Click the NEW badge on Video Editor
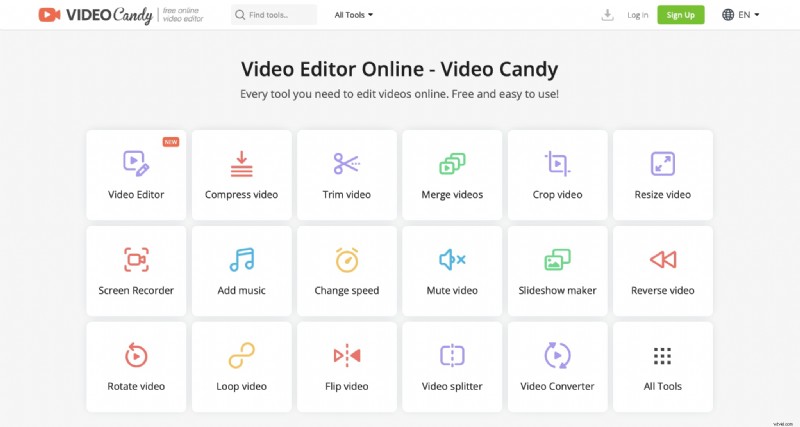 (171, 142)
